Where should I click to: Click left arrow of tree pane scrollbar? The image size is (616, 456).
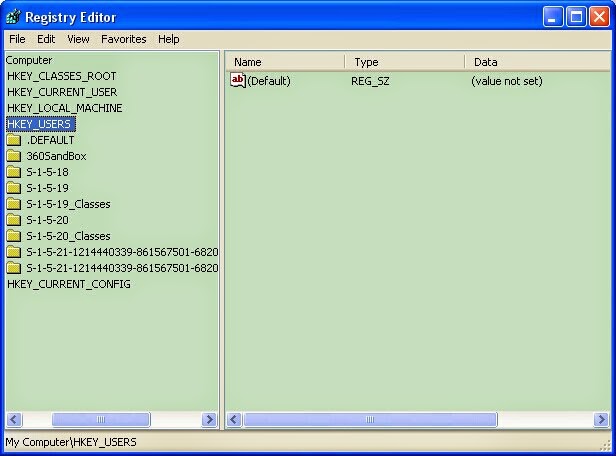click(14, 419)
